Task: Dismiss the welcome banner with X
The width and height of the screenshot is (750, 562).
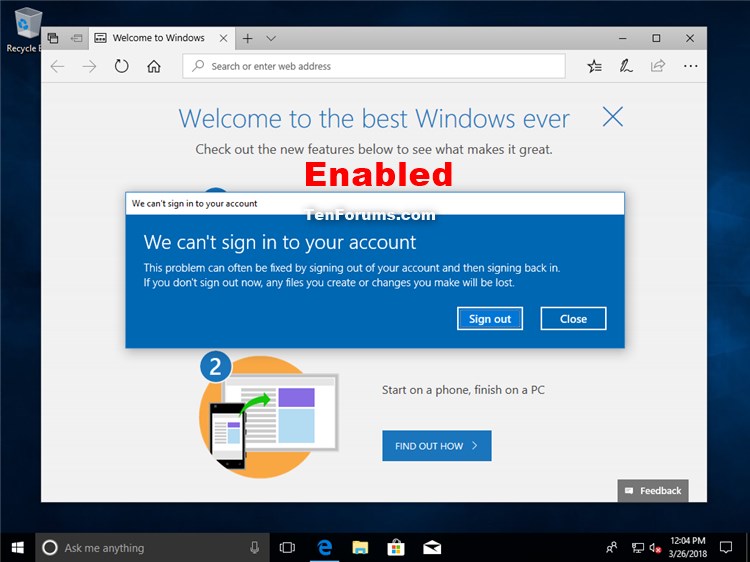Action: pyautogui.click(x=613, y=117)
